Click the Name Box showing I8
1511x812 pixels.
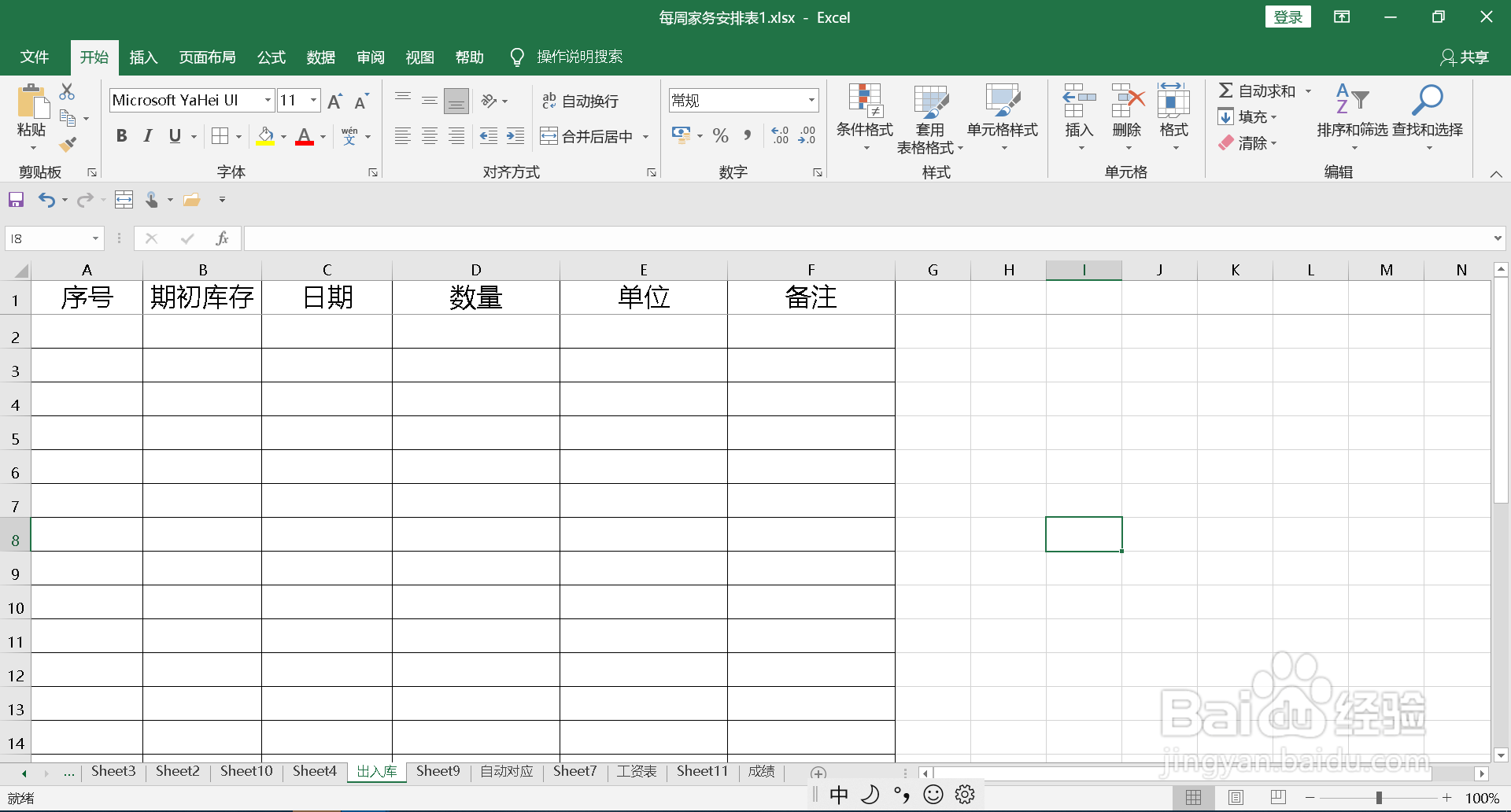click(x=47, y=238)
